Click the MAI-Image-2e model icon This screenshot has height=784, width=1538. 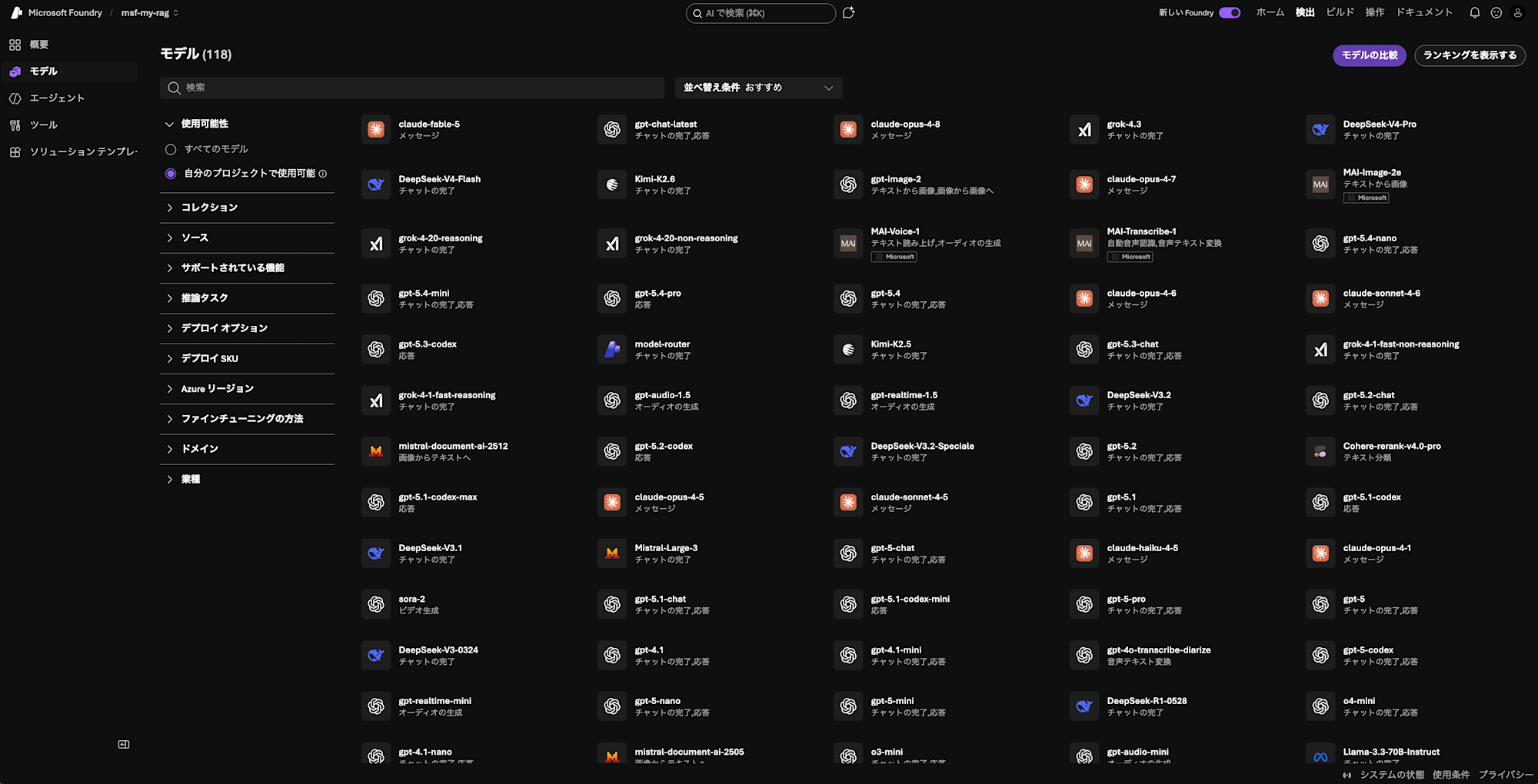pyautogui.click(x=1320, y=184)
